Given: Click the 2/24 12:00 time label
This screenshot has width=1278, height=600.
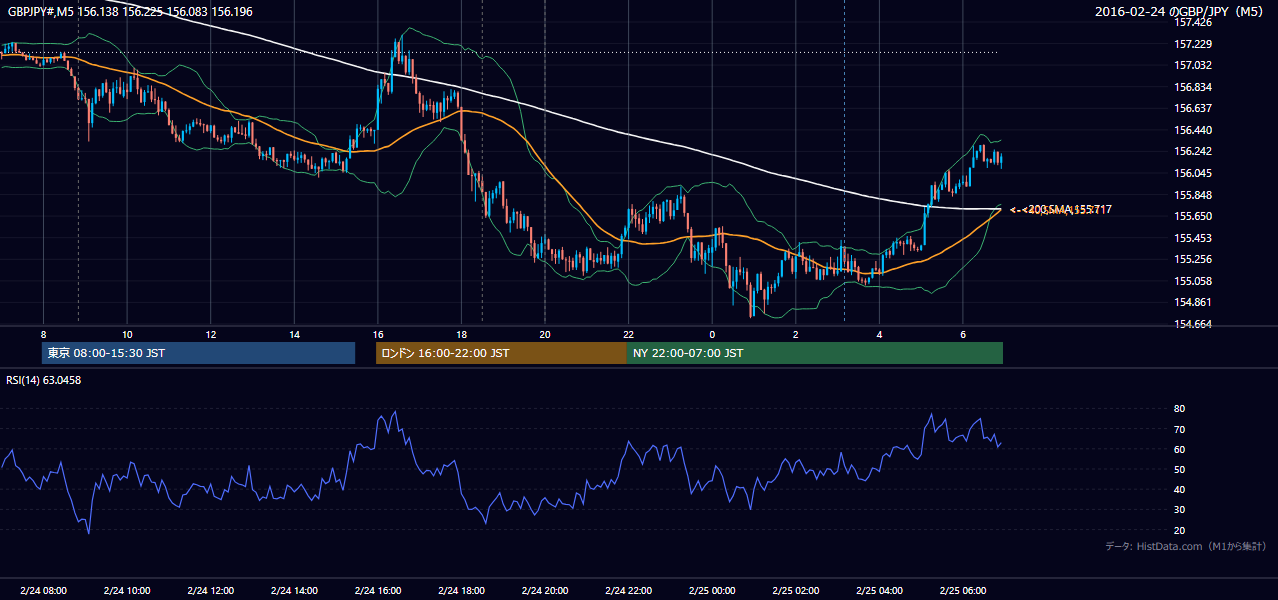Looking at the screenshot, I should (210, 591).
